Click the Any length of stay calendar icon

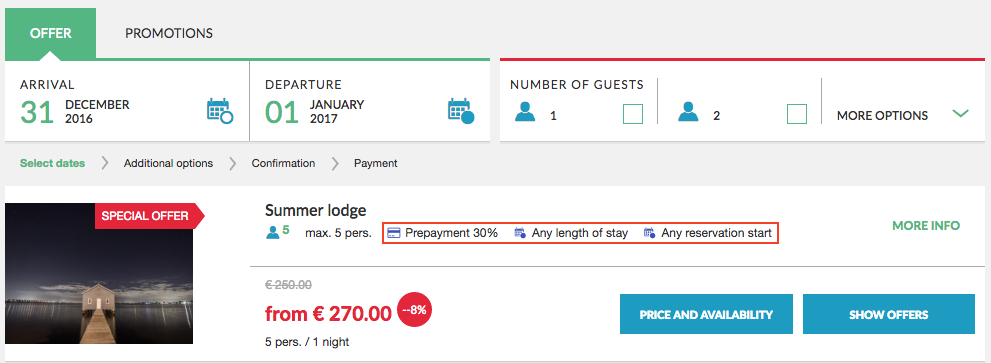520,233
